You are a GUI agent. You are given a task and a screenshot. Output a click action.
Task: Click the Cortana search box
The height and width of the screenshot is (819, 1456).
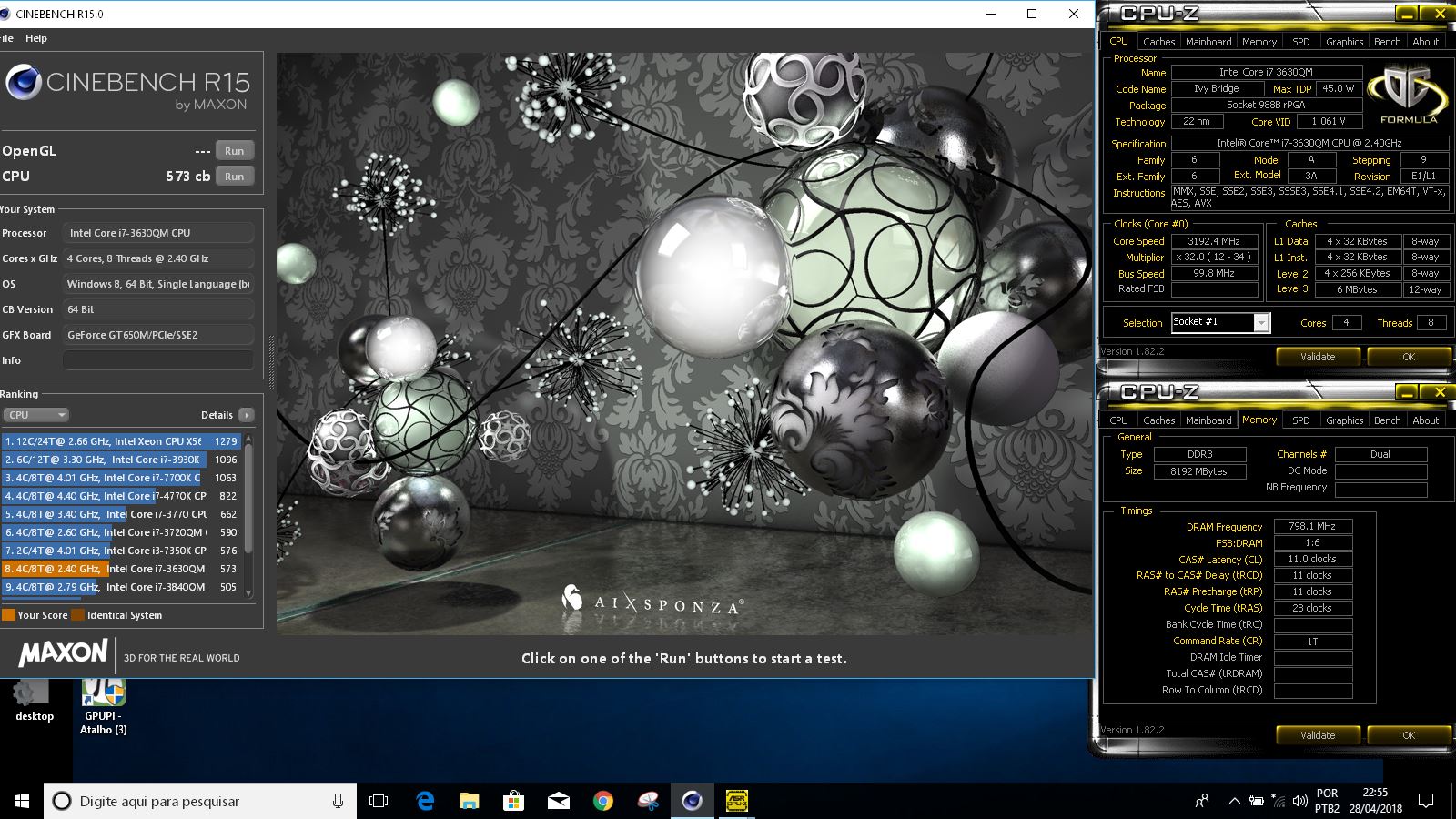[x=200, y=801]
